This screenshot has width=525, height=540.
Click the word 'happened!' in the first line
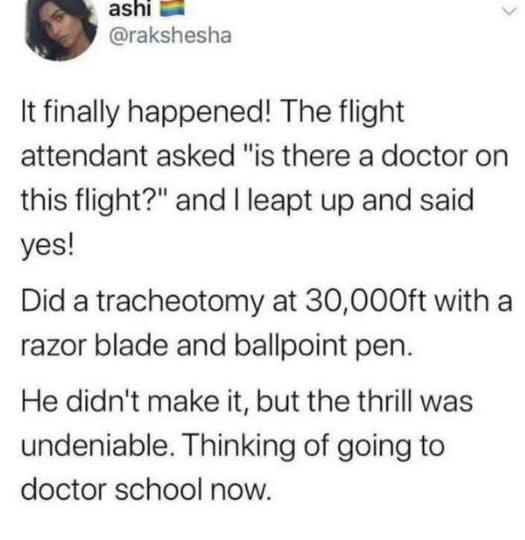199,113
